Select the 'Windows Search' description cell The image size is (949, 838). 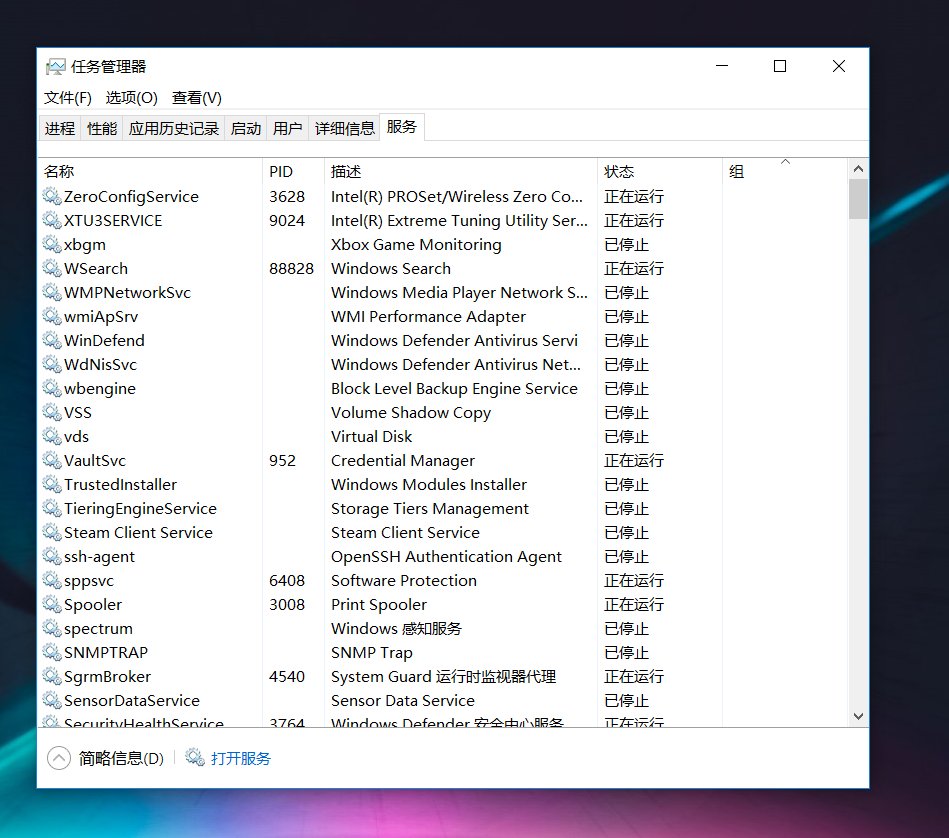391,268
